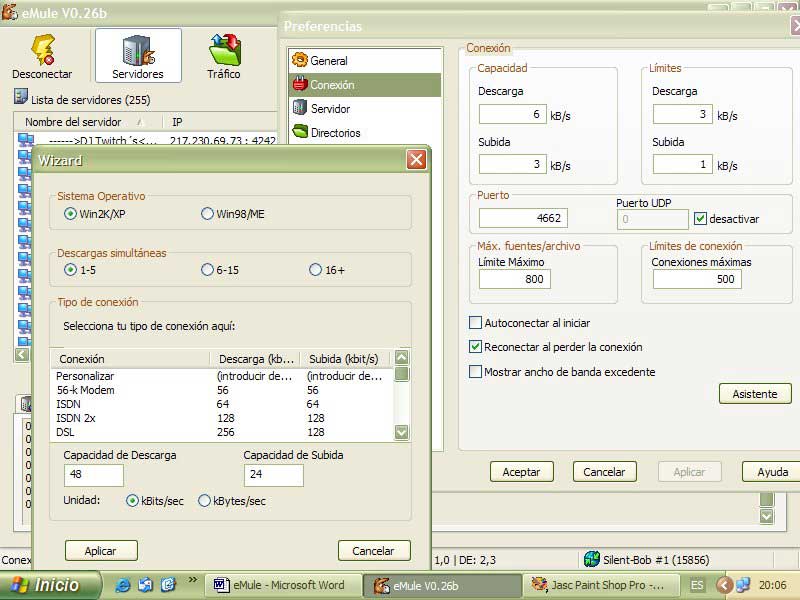Enable Mostrar ancho de banda excedente
This screenshot has height=600, width=800.
pyautogui.click(x=475, y=371)
